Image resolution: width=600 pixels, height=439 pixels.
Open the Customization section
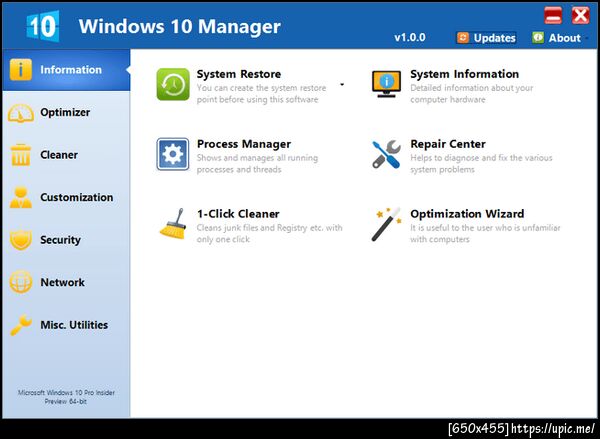(x=66, y=197)
